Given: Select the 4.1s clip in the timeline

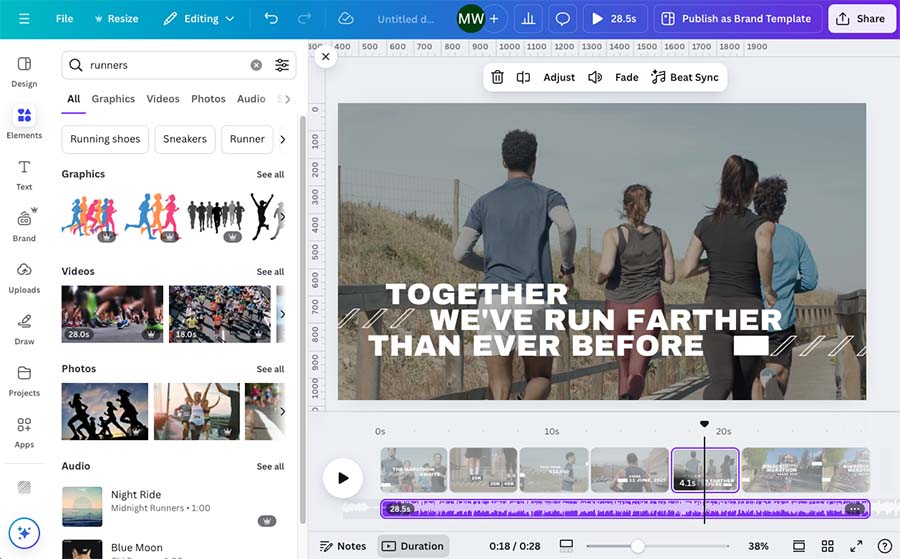Looking at the screenshot, I should click(705, 470).
